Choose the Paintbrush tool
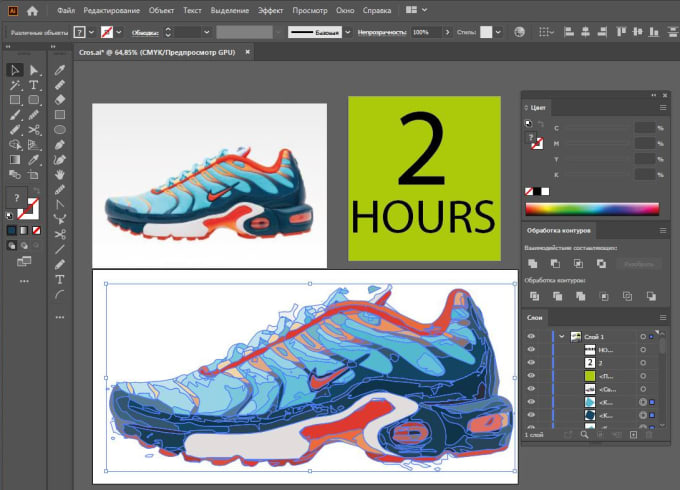This screenshot has width=680, height=490. coord(15,115)
